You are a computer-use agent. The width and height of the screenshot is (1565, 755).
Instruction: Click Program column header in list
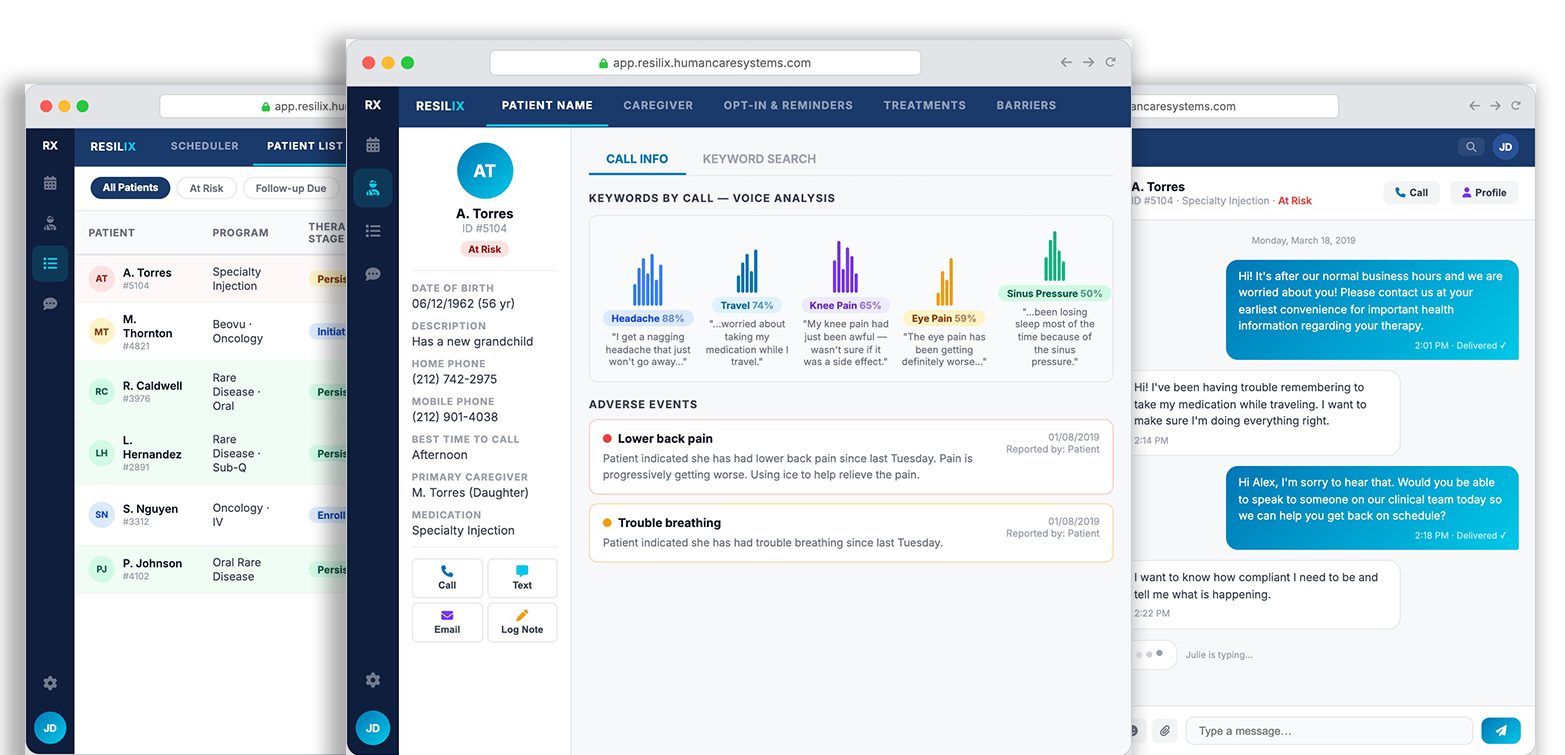click(x=240, y=233)
